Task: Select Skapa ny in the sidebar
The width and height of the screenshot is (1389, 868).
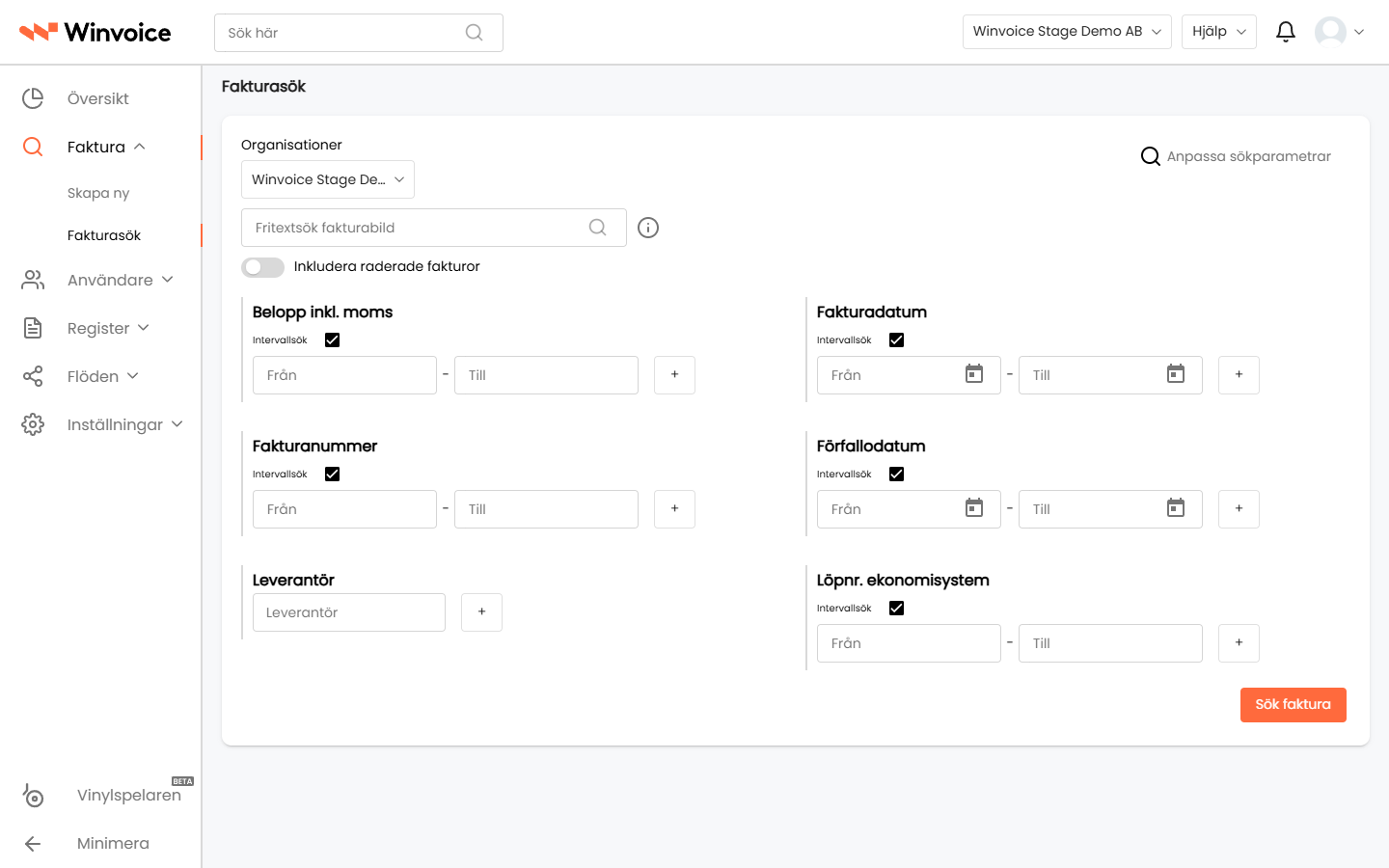Action: tap(98, 193)
